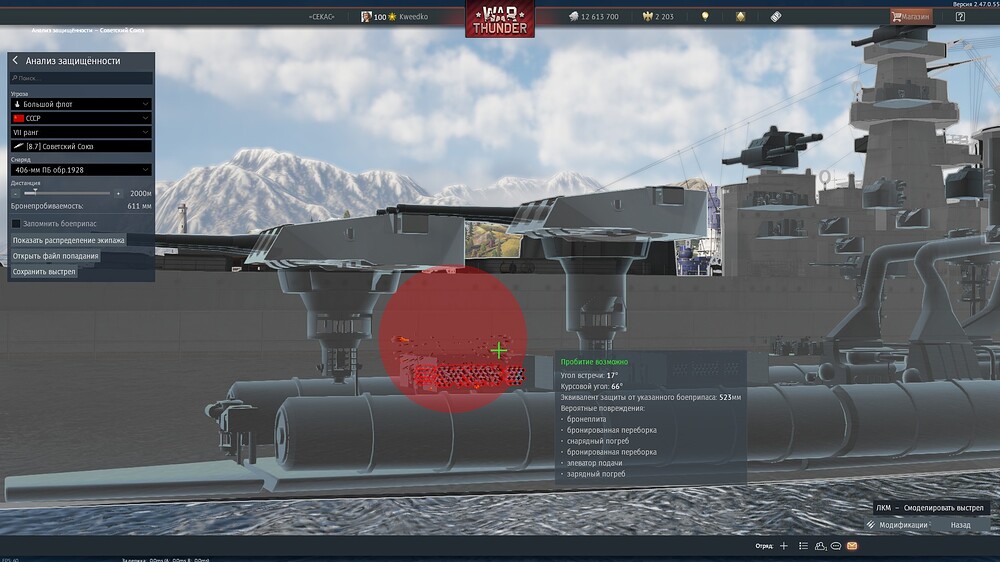This screenshot has width=1000, height=562.
Task: Expand the VII ранг rank dropdown
Action: [x=81, y=132]
